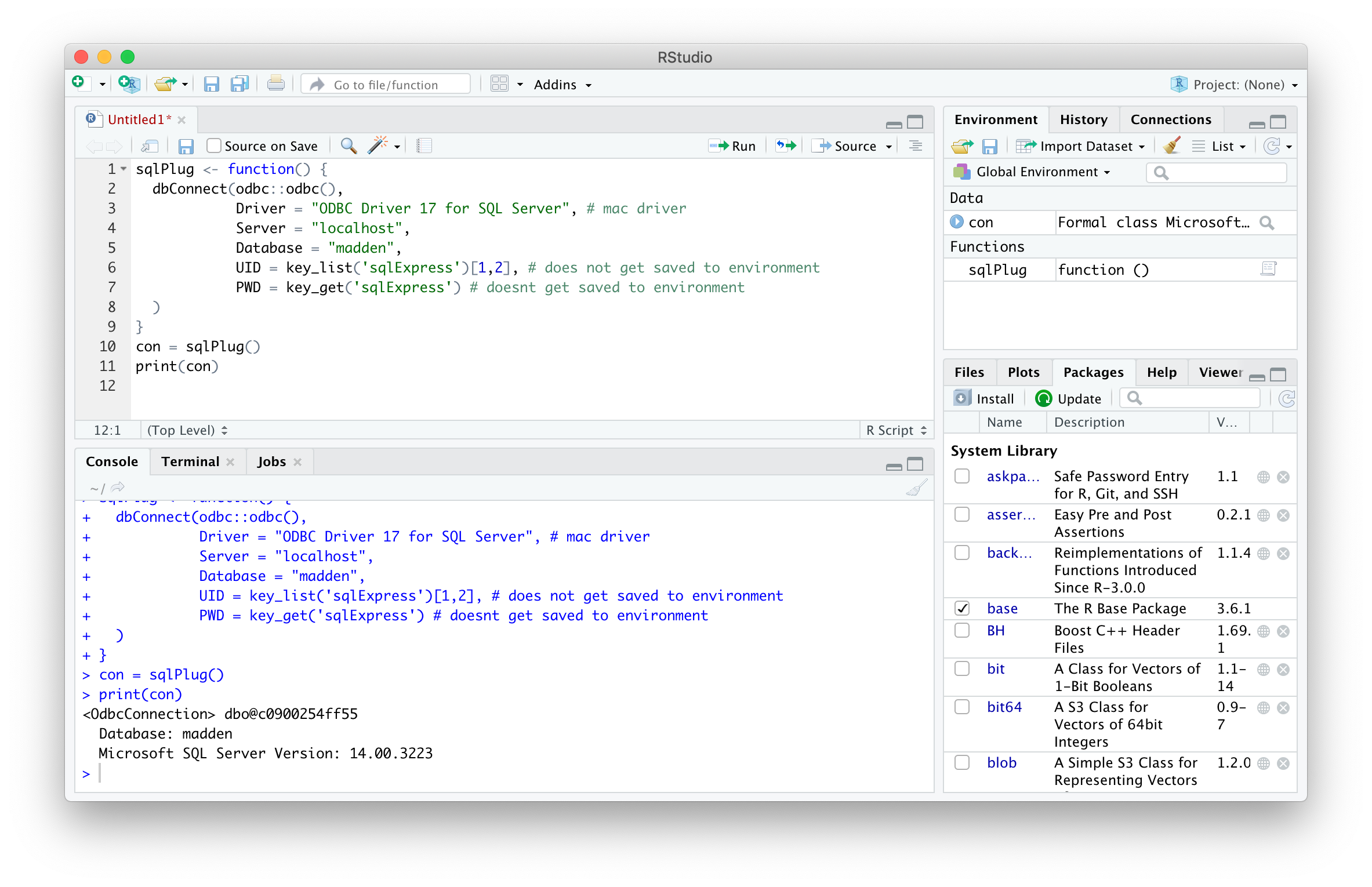Click the blue expand arrow next to con

coord(957,222)
